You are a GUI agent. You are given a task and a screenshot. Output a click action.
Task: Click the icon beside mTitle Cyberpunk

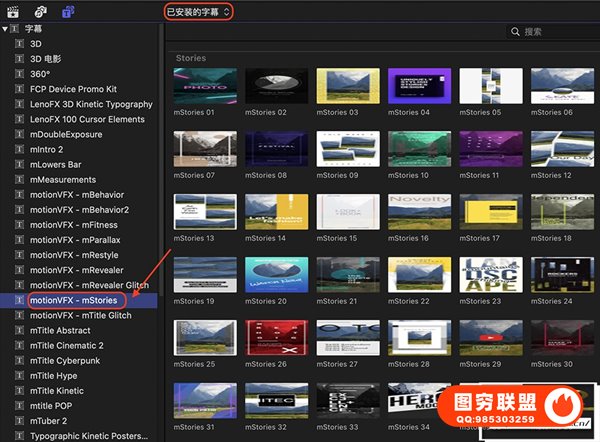point(20,360)
